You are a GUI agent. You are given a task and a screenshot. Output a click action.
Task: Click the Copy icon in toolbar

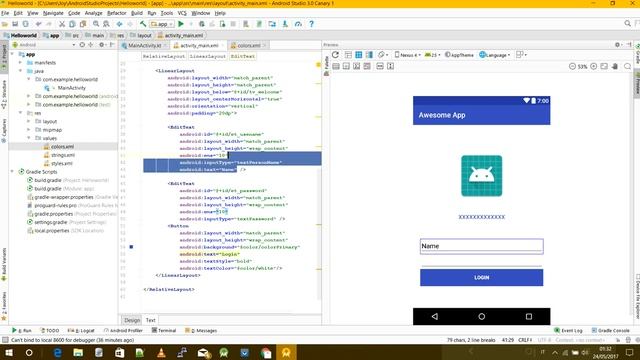[x=72, y=24]
